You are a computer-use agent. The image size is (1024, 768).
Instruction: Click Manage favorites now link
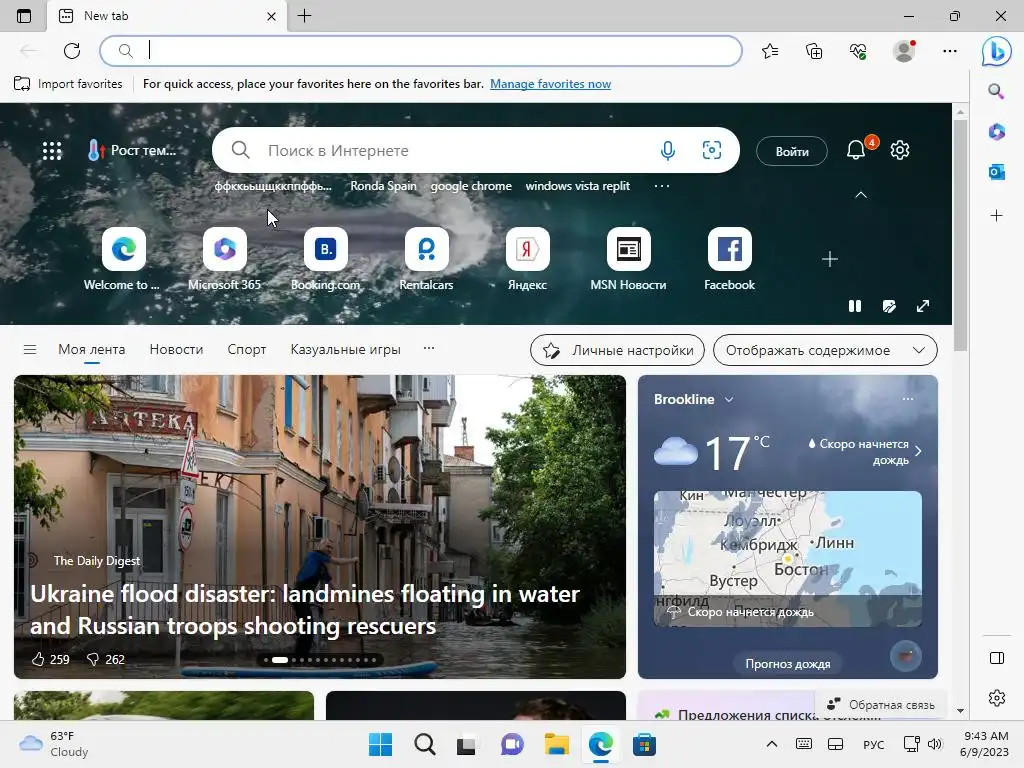tap(551, 84)
